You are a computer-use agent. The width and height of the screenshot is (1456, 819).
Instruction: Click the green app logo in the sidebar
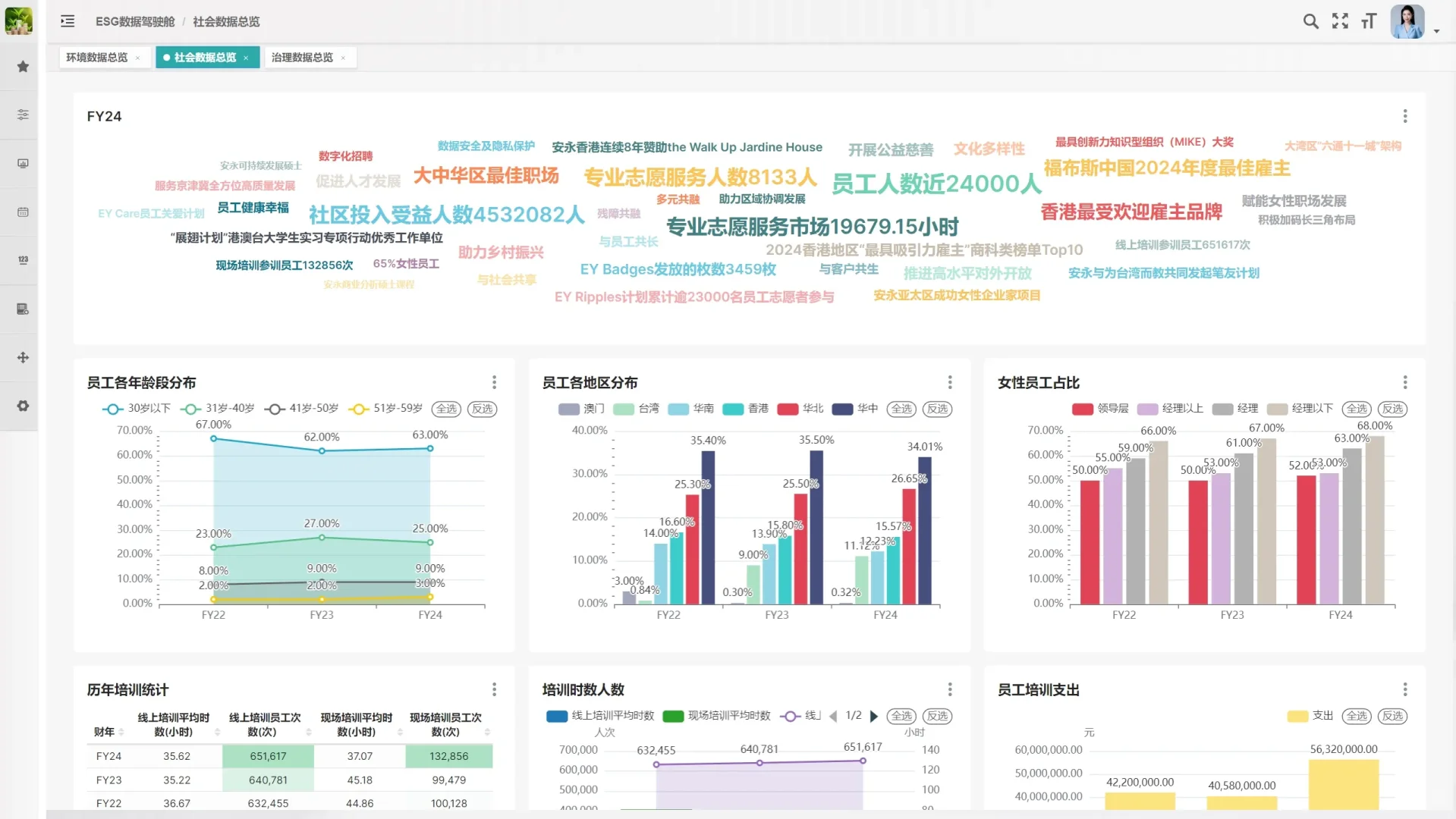tap(19, 20)
